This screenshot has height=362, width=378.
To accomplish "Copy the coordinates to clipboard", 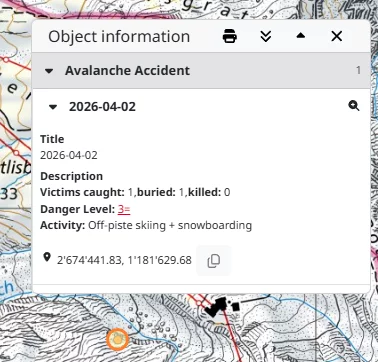I will click(214, 261).
